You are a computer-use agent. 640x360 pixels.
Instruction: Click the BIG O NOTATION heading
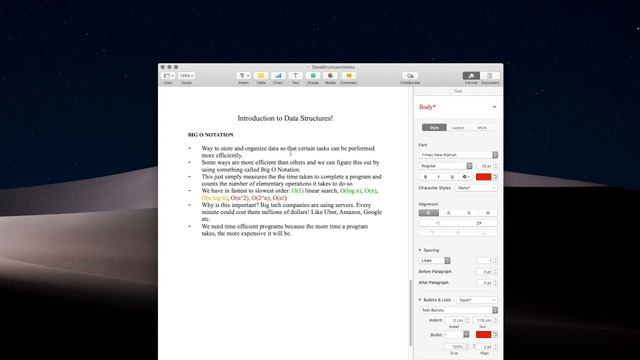click(x=211, y=135)
